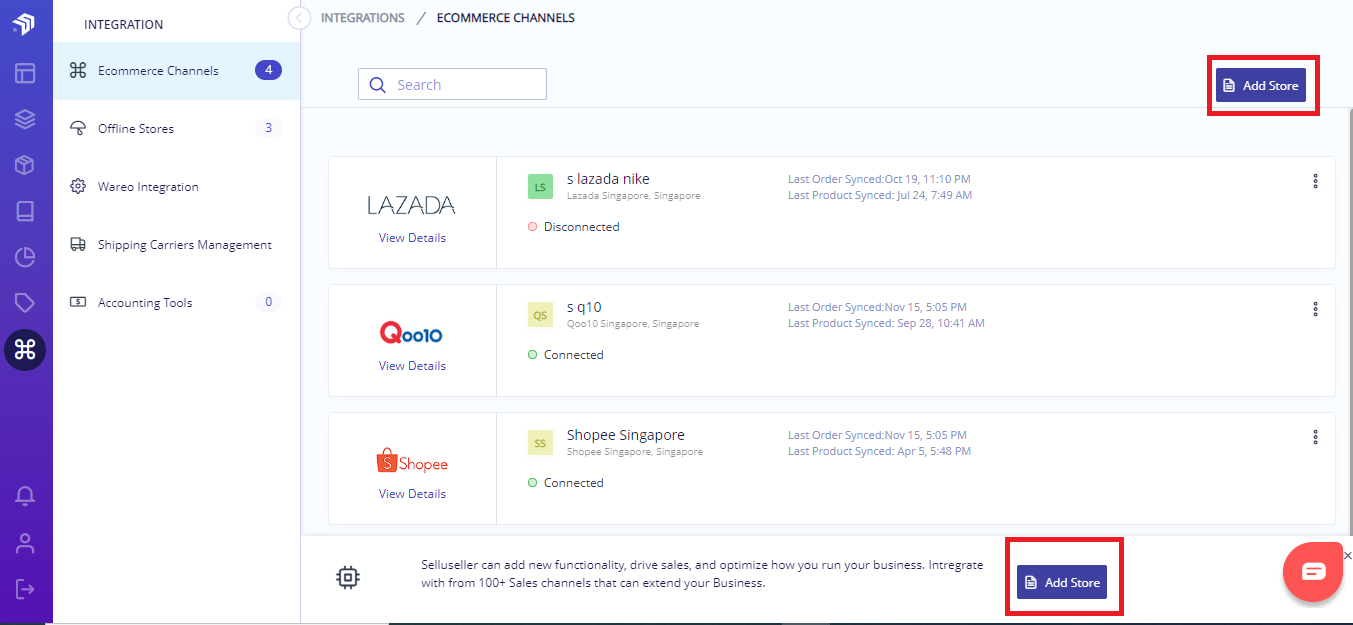Click the Ecommerce Channels count badge 4
This screenshot has height=625, width=1353.
click(268, 70)
